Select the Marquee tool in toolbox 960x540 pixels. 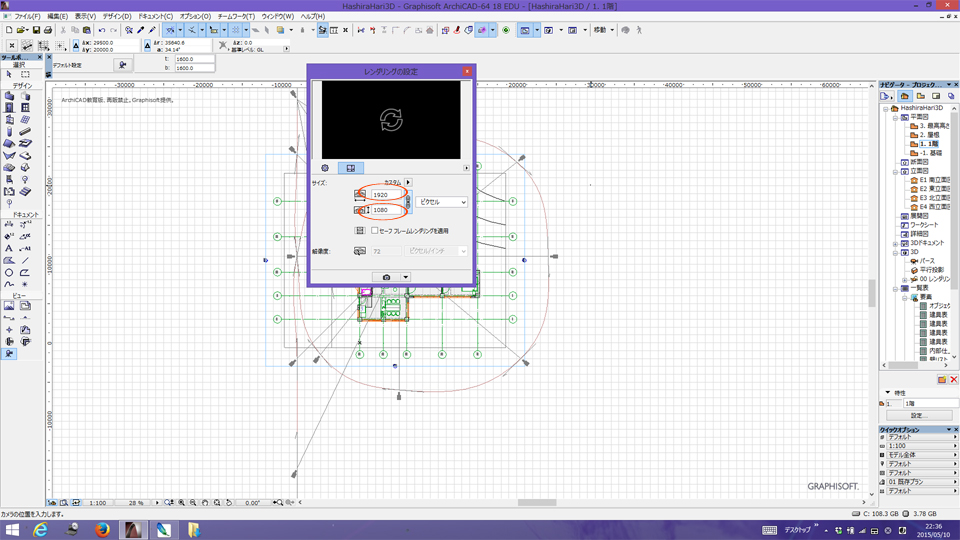[x=25, y=74]
